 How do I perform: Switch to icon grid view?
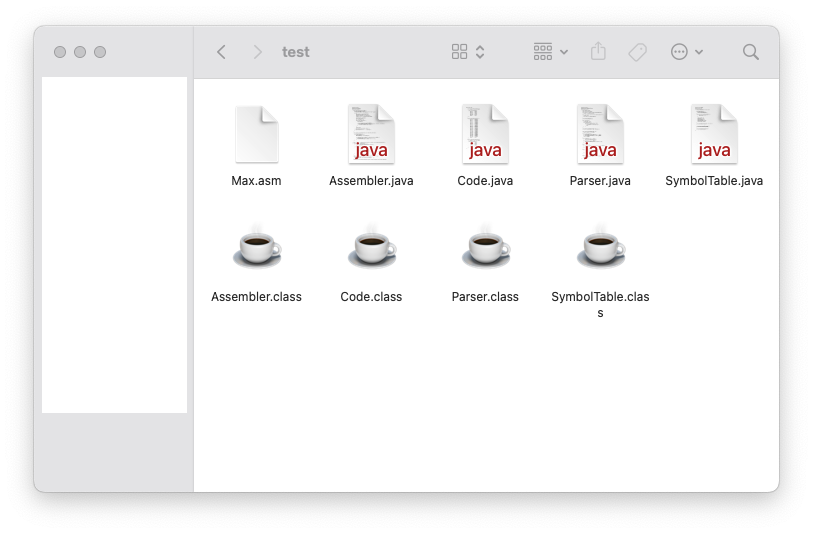(459, 52)
